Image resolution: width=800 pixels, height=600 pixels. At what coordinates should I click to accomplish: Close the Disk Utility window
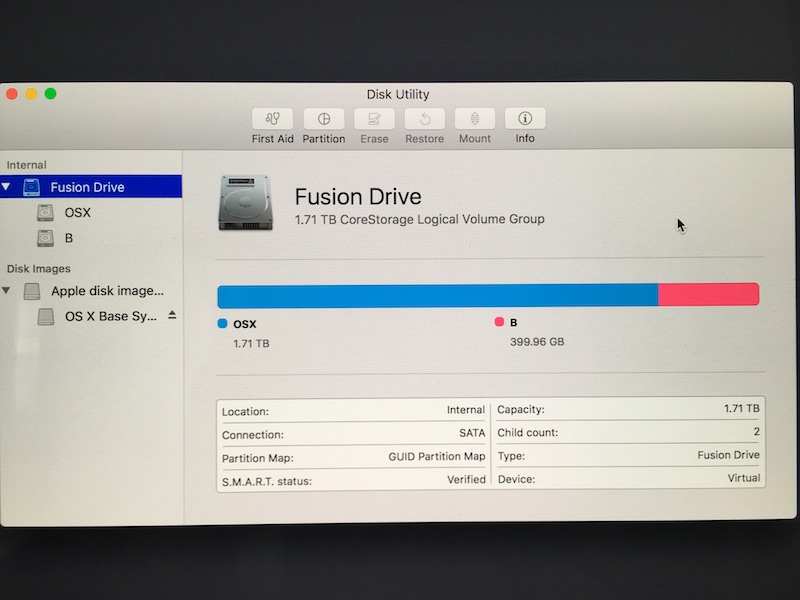tap(12, 94)
